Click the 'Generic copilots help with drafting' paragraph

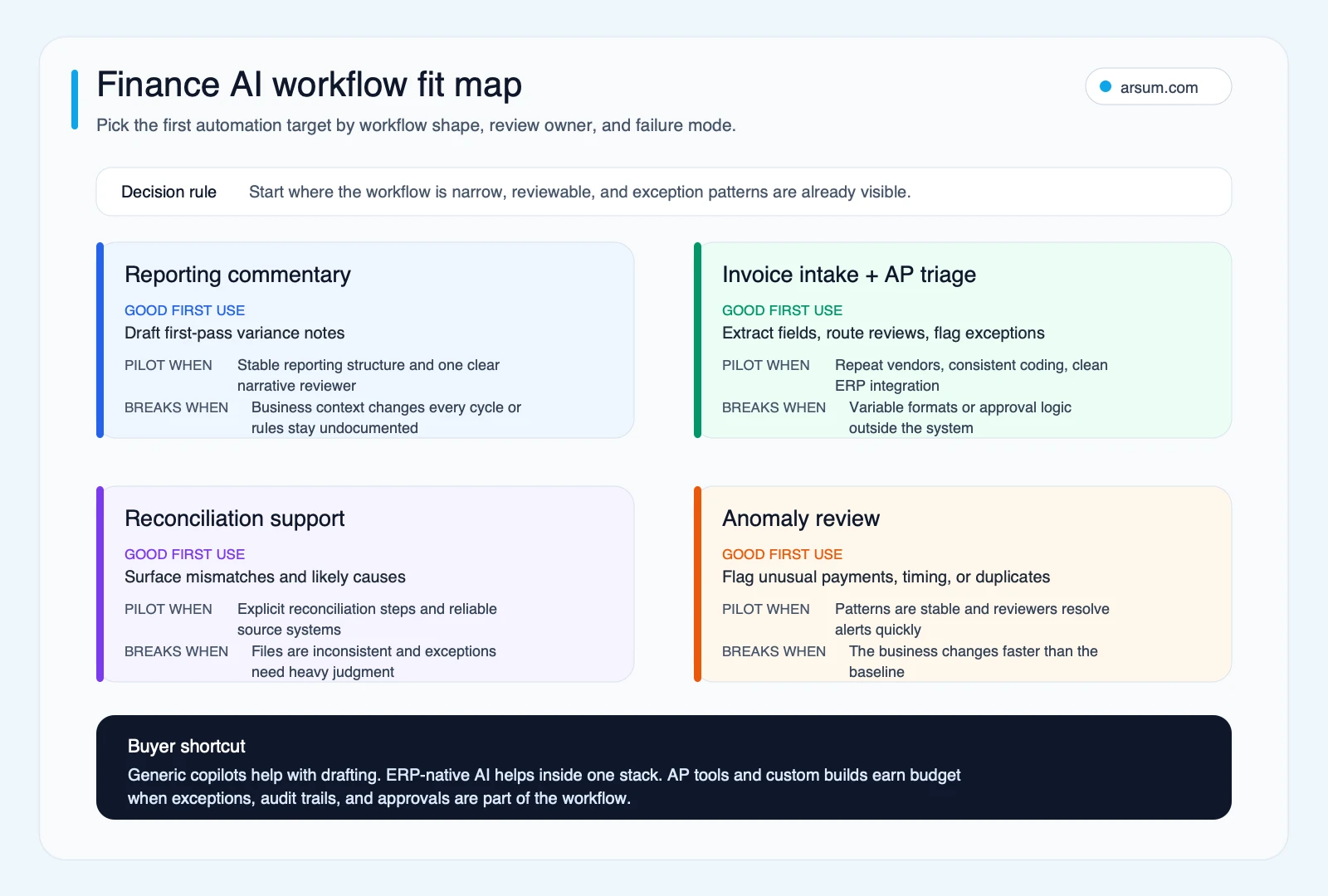(544, 786)
